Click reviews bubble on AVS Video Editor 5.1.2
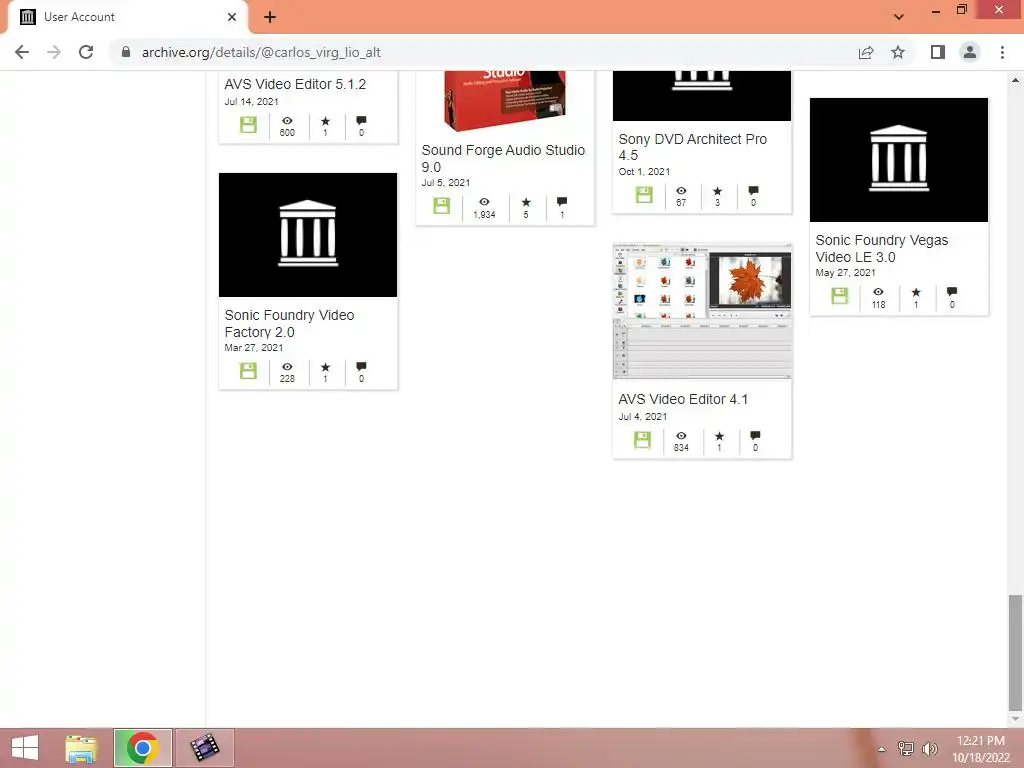1024x768 pixels. pyautogui.click(x=361, y=121)
